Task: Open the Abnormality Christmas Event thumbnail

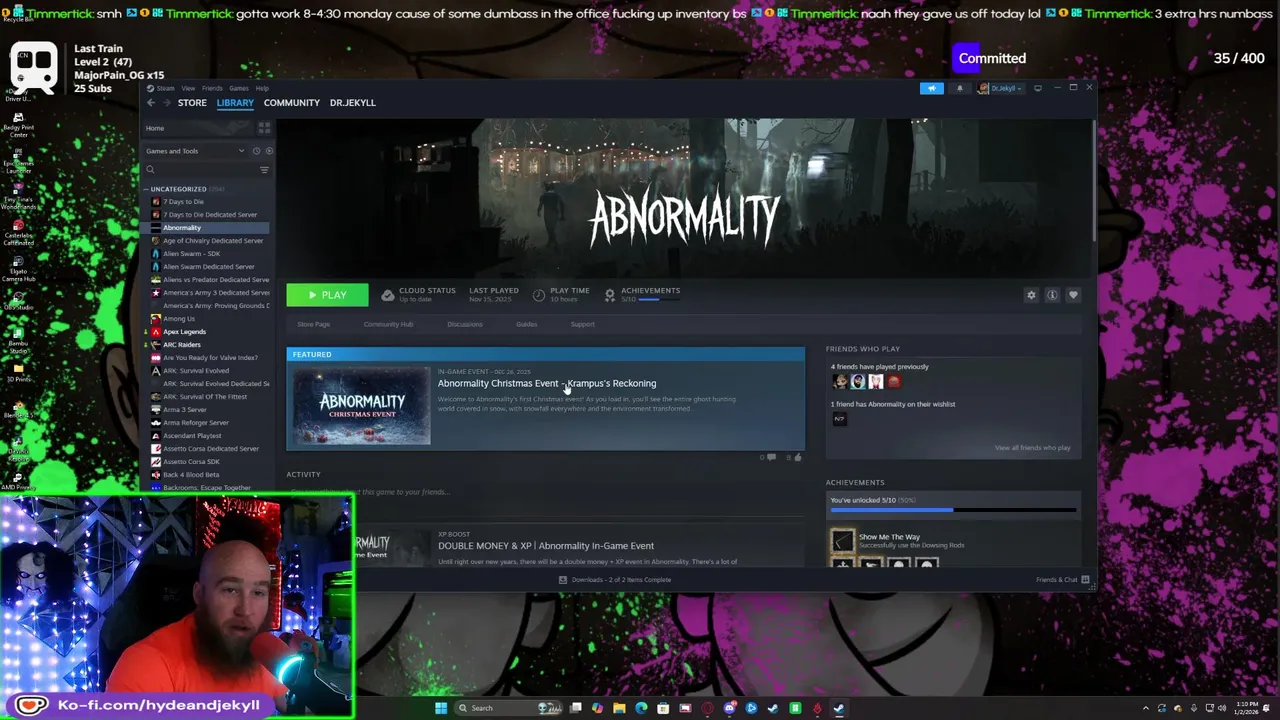Action: pos(361,405)
